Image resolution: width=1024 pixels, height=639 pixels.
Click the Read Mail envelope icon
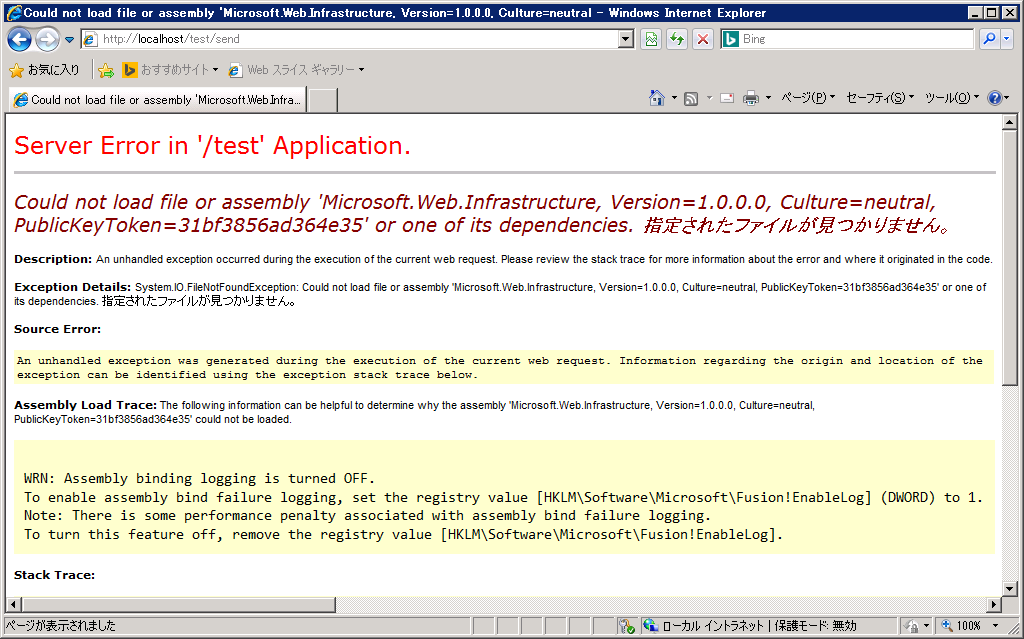727,99
